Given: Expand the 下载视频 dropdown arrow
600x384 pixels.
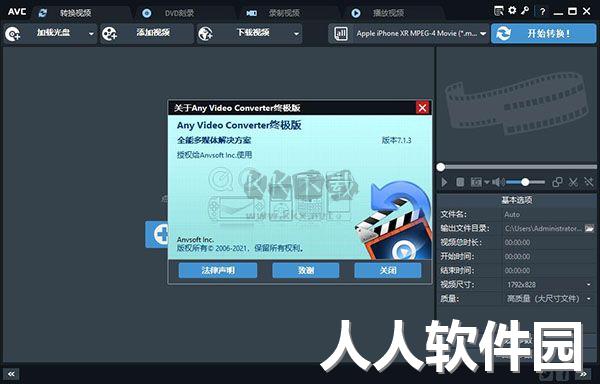Looking at the screenshot, I should (x=296, y=34).
